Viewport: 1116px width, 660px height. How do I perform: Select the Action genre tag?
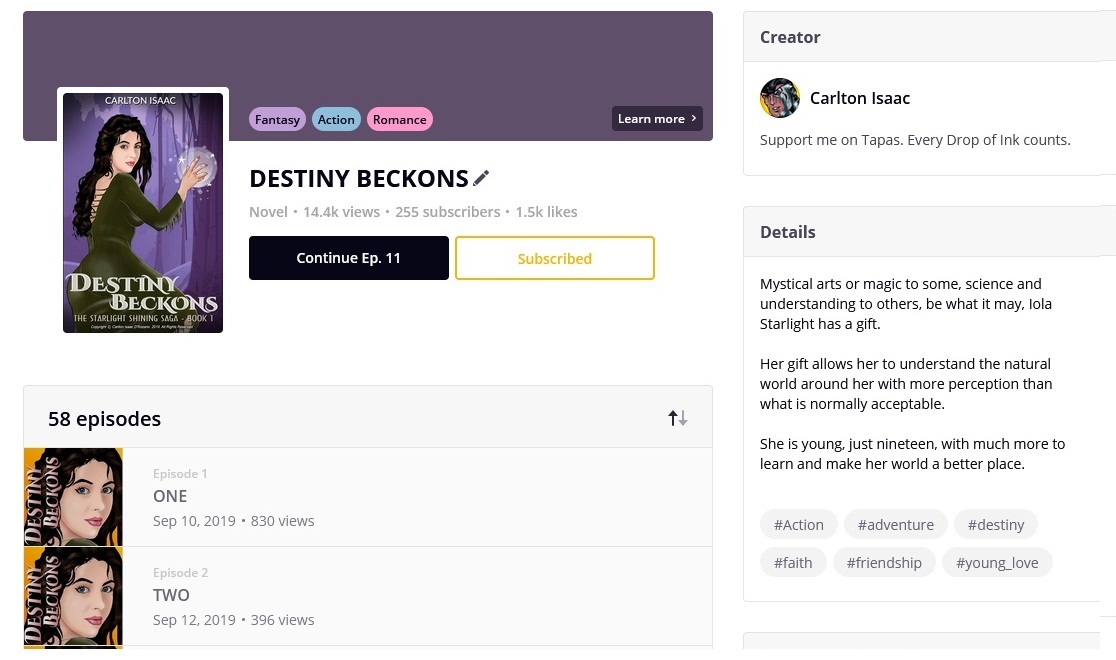(336, 120)
